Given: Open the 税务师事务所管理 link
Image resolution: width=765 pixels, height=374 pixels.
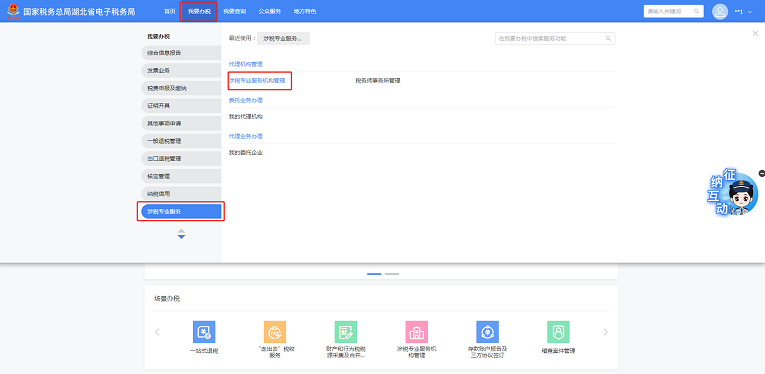Looking at the screenshot, I should pyautogui.click(x=378, y=80).
